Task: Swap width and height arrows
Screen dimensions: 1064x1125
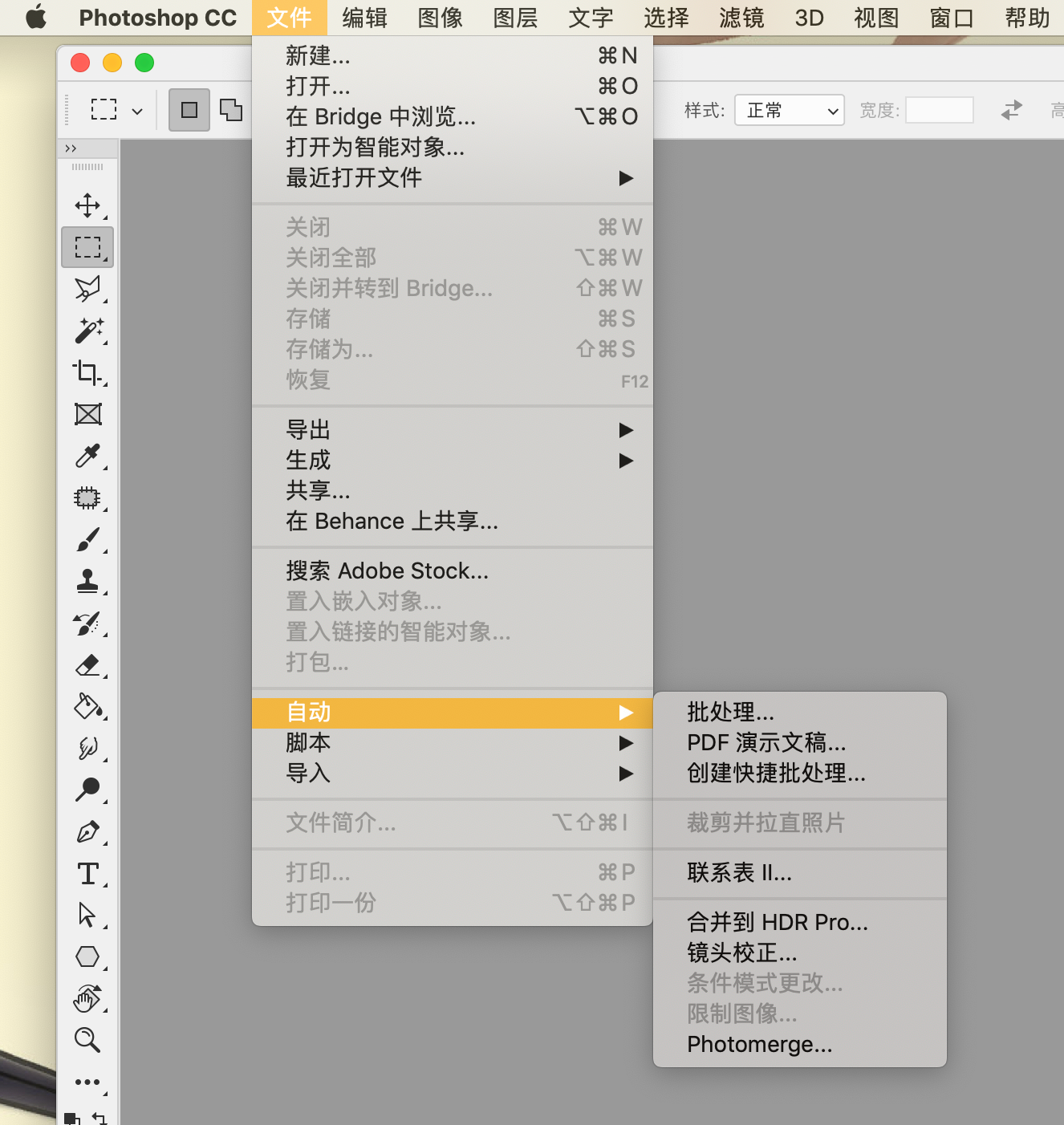Action: tap(1012, 110)
